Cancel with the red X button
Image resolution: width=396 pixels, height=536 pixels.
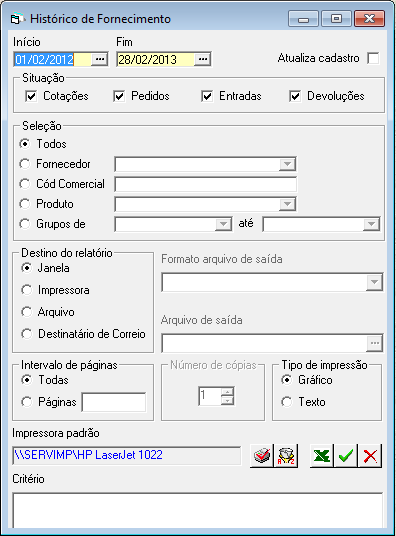click(x=370, y=456)
